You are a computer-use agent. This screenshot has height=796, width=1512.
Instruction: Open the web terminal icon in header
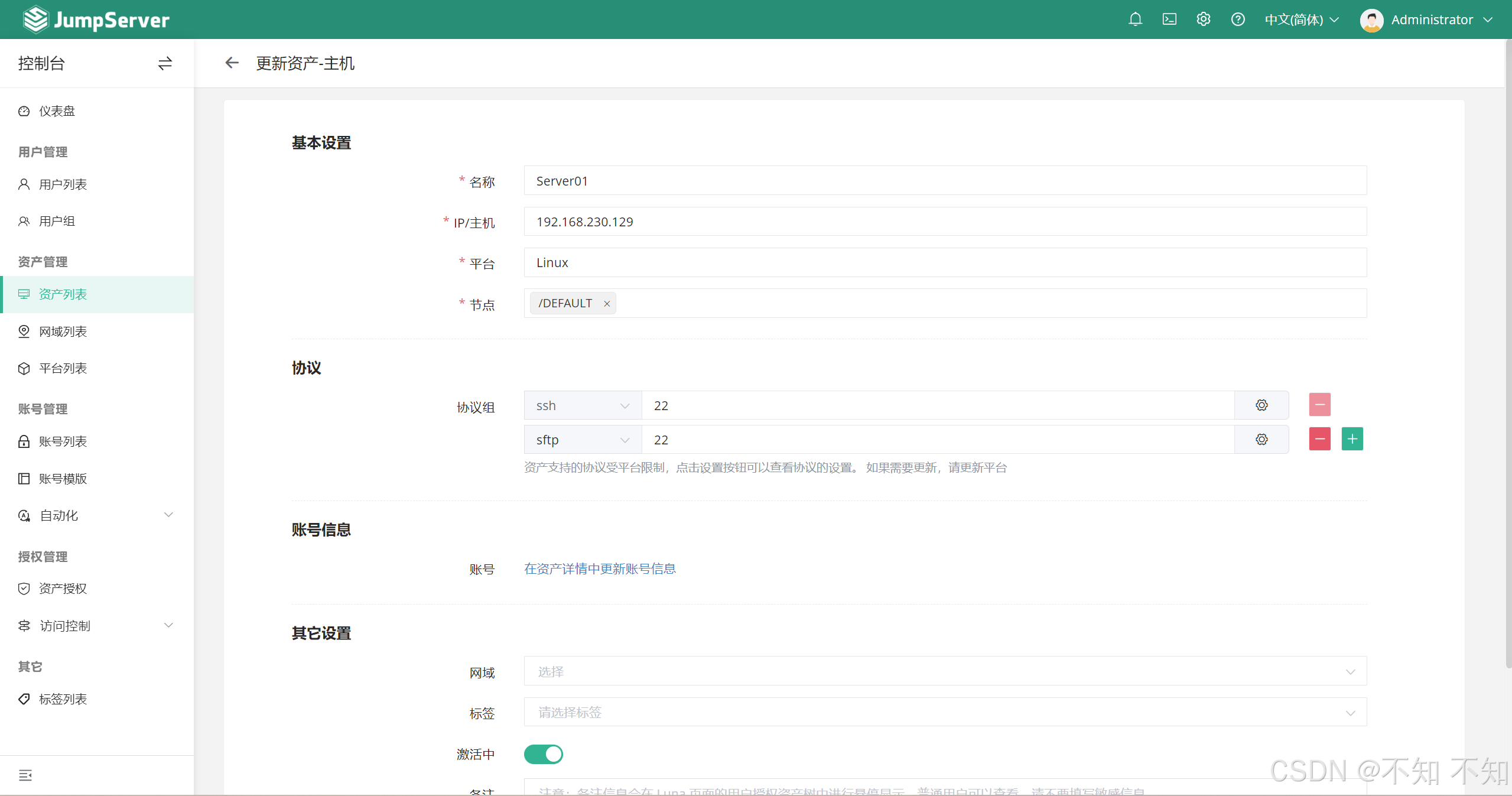(x=1169, y=20)
